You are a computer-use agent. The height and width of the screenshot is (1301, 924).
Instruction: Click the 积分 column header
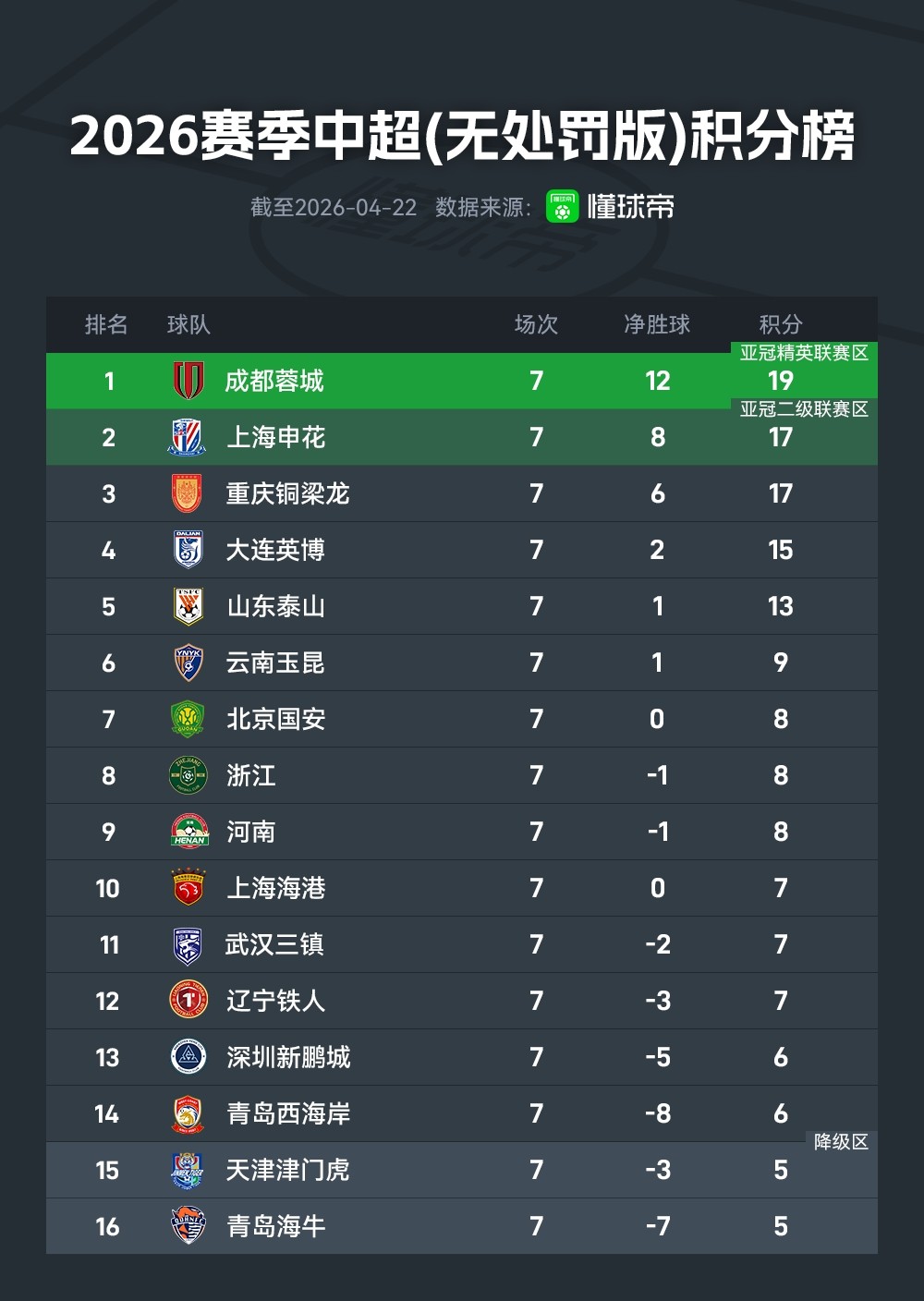coord(781,324)
